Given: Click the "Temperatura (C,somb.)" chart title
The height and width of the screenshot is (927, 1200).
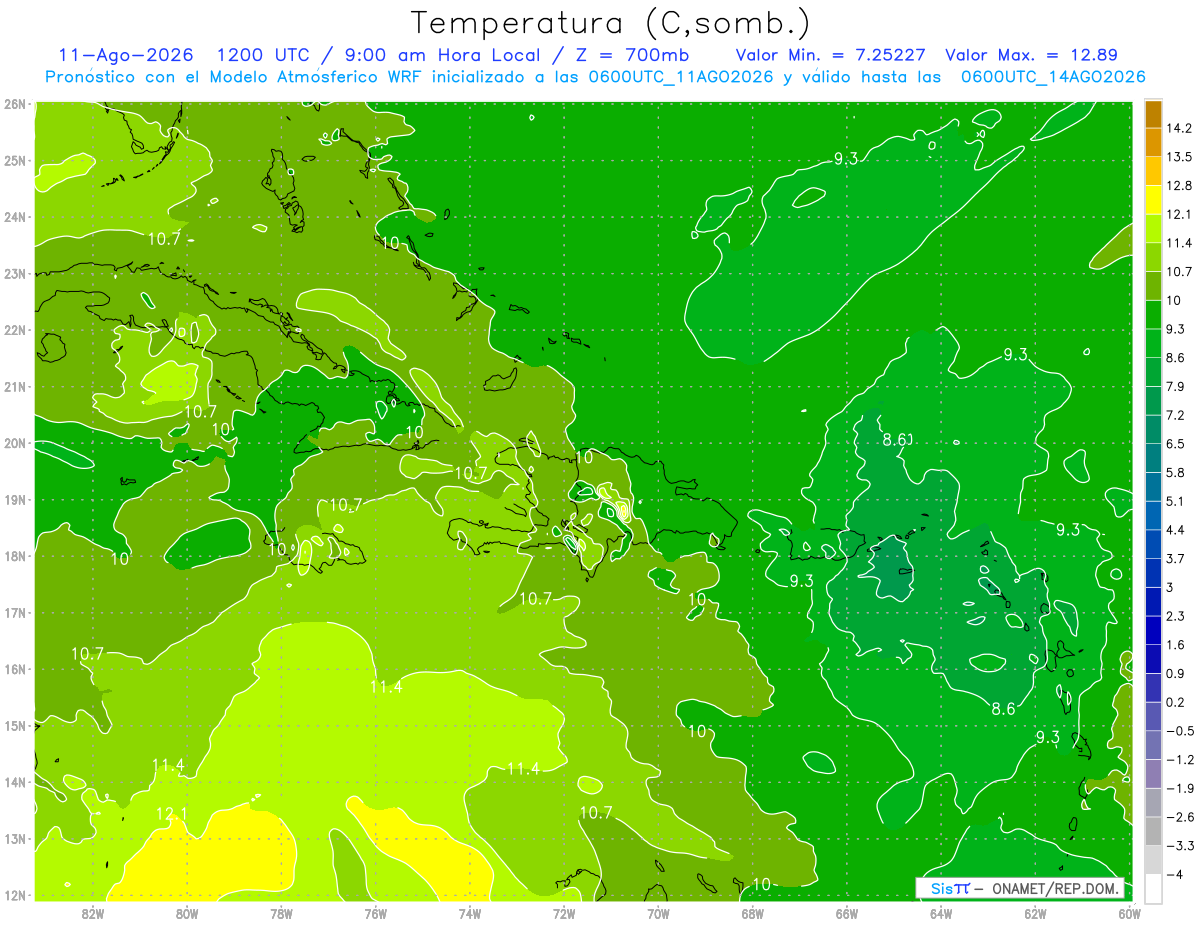Looking at the screenshot, I should (x=609, y=23).
